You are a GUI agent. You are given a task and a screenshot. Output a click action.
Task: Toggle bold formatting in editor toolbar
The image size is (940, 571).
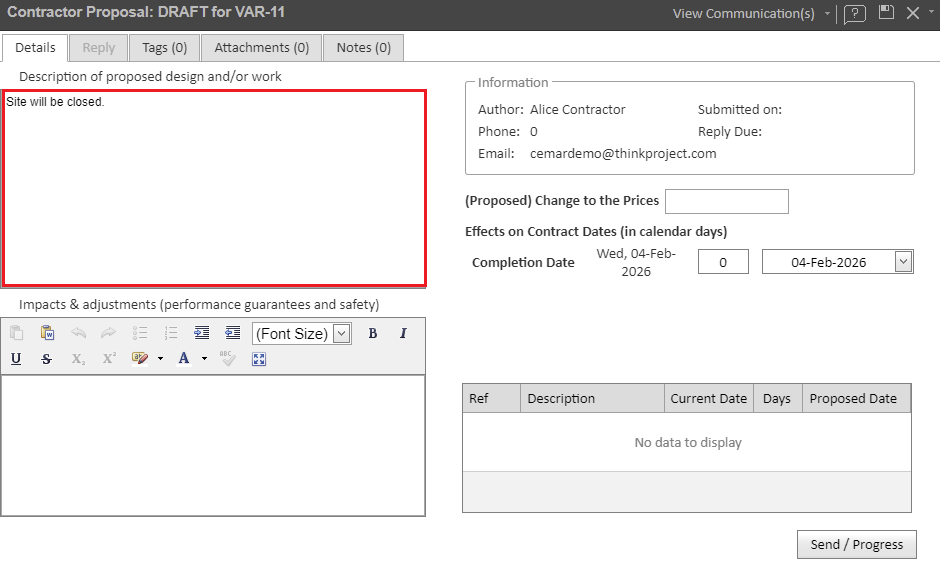click(373, 334)
